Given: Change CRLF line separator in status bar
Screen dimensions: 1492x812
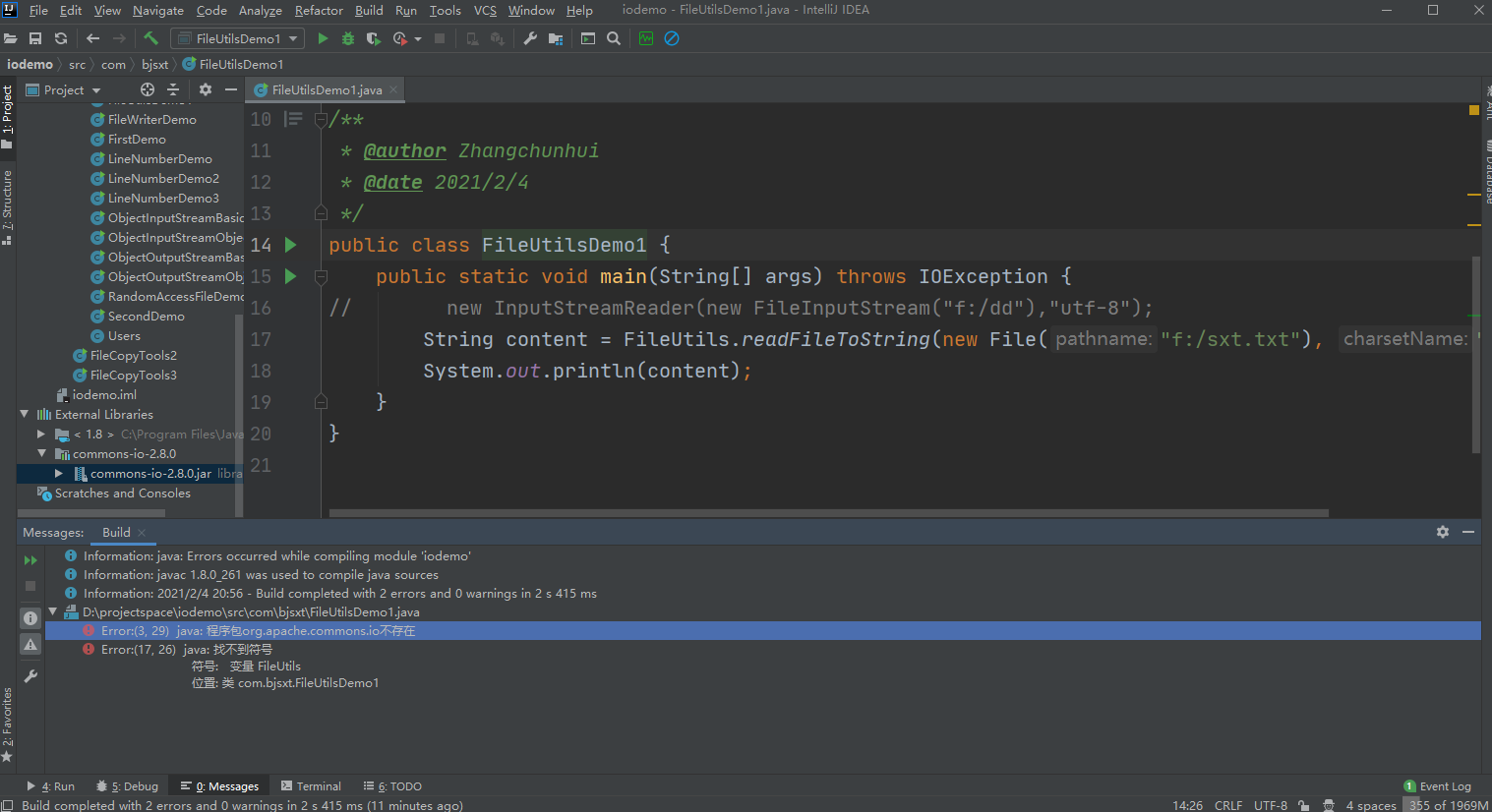Looking at the screenshot, I should [x=1227, y=805].
